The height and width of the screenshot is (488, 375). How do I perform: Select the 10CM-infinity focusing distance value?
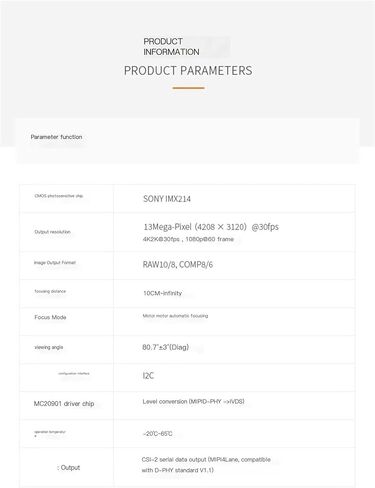(x=162, y=293)
